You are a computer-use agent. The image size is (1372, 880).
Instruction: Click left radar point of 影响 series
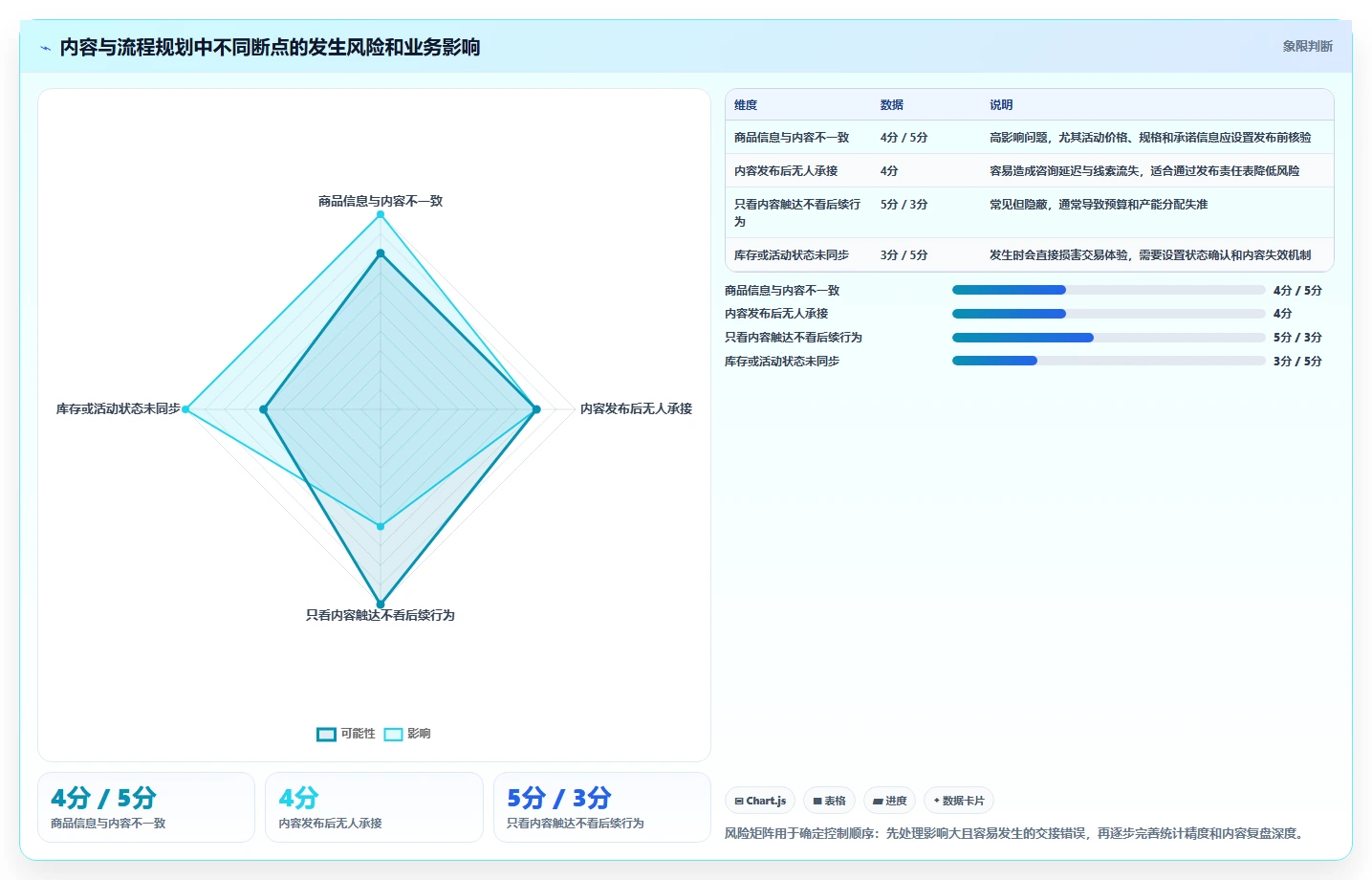pos(185,409)
